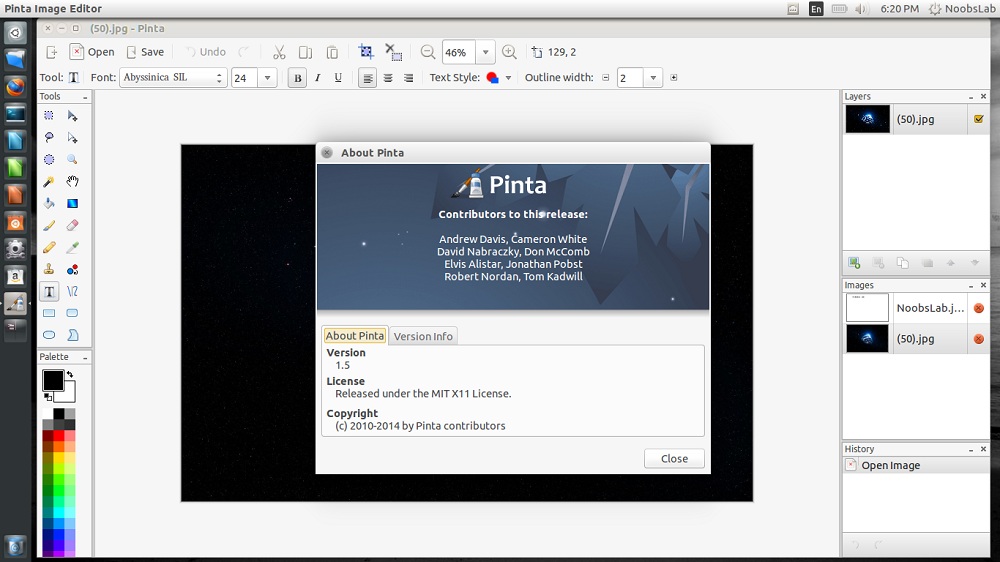
Task: Select the Eraser tool
Action: coord(72,225)
